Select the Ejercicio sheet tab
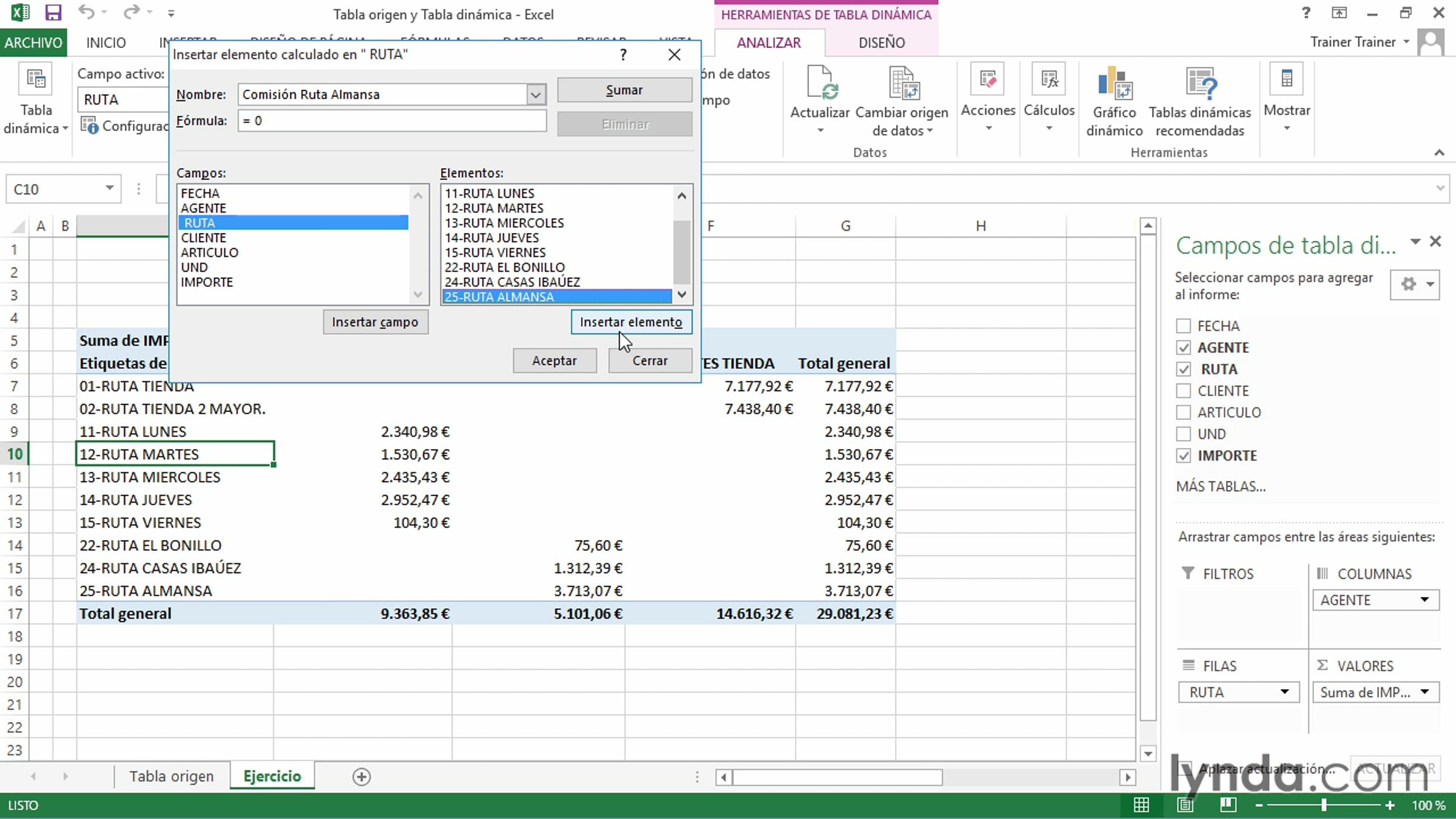This screenshot has height=819, width=1456. coord(272,777)
